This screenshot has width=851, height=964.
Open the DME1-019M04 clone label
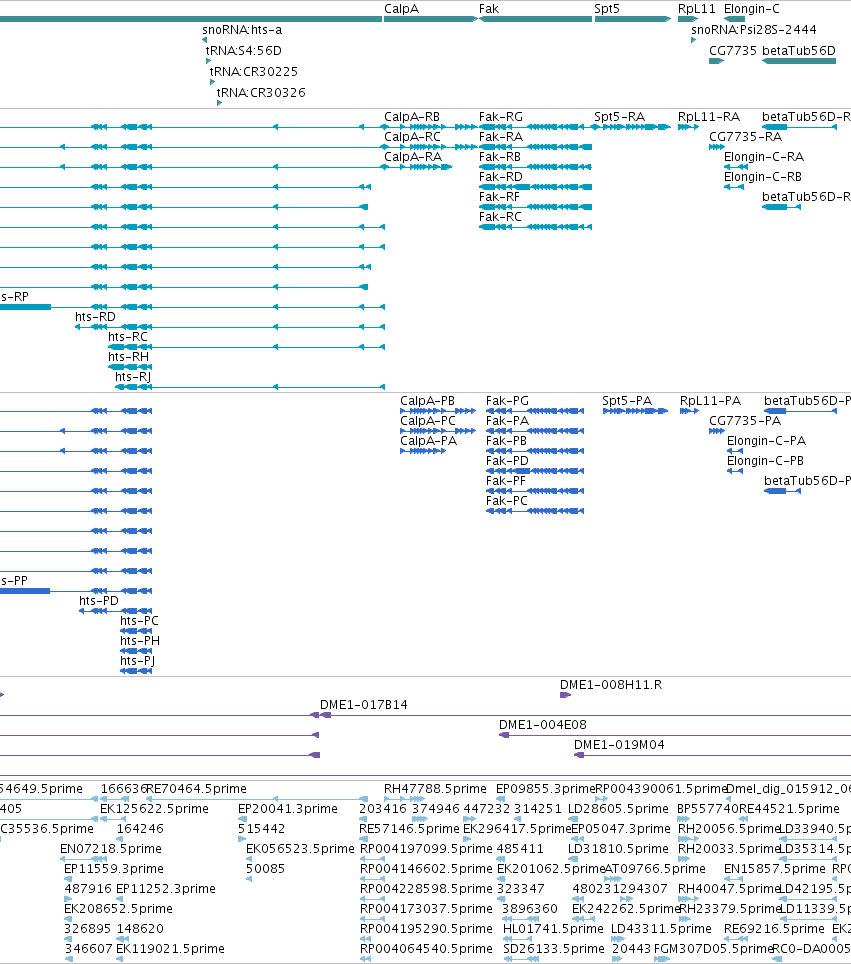click(619, 745)
